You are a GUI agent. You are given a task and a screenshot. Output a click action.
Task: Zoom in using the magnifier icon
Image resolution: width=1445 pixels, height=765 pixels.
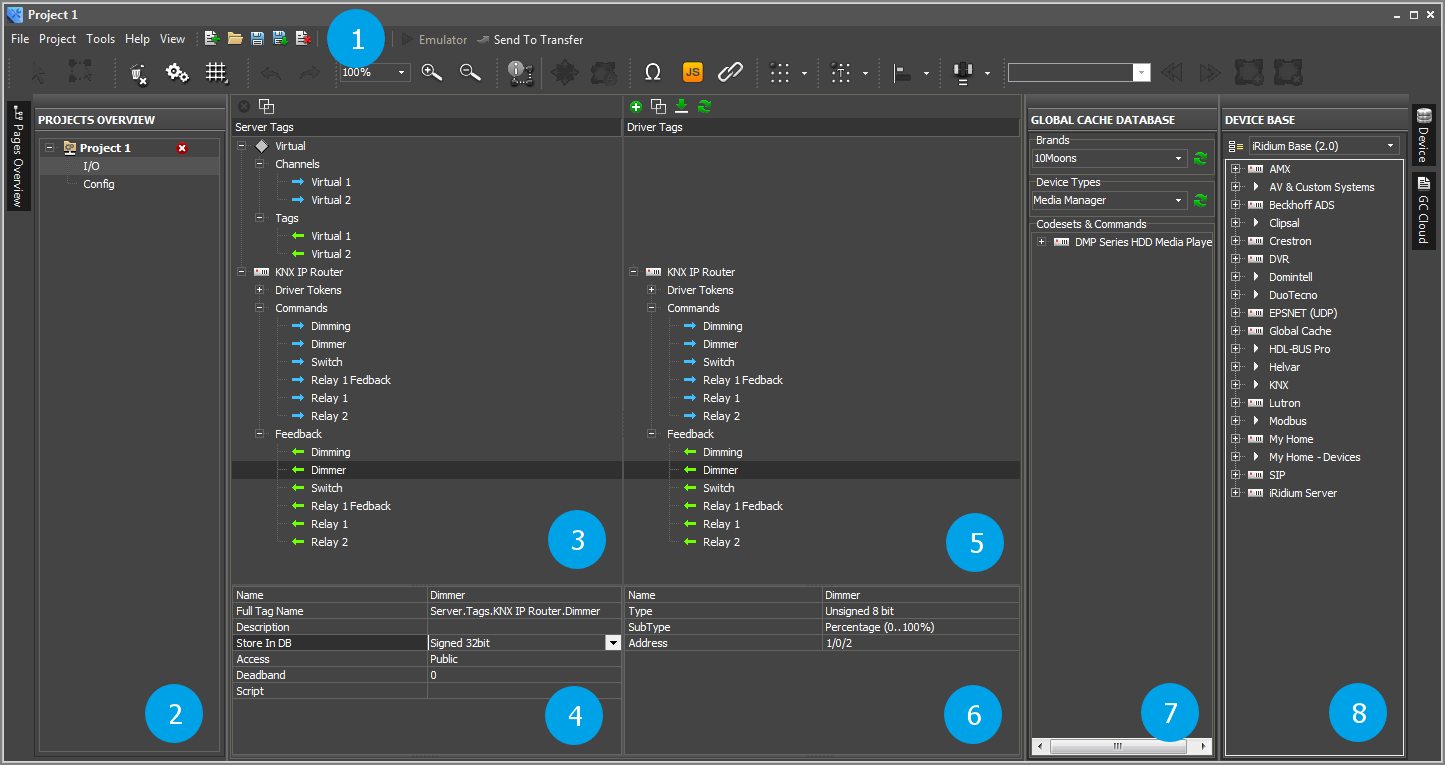click(x=432, y=72)
